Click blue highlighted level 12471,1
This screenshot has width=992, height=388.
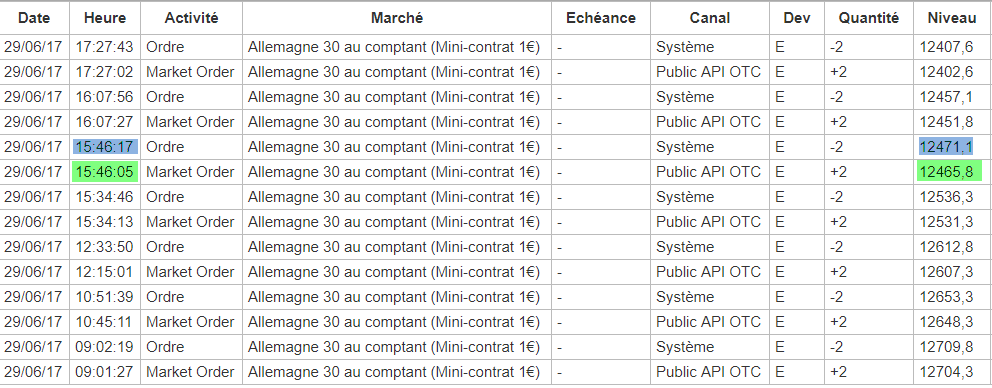[946, 147]
